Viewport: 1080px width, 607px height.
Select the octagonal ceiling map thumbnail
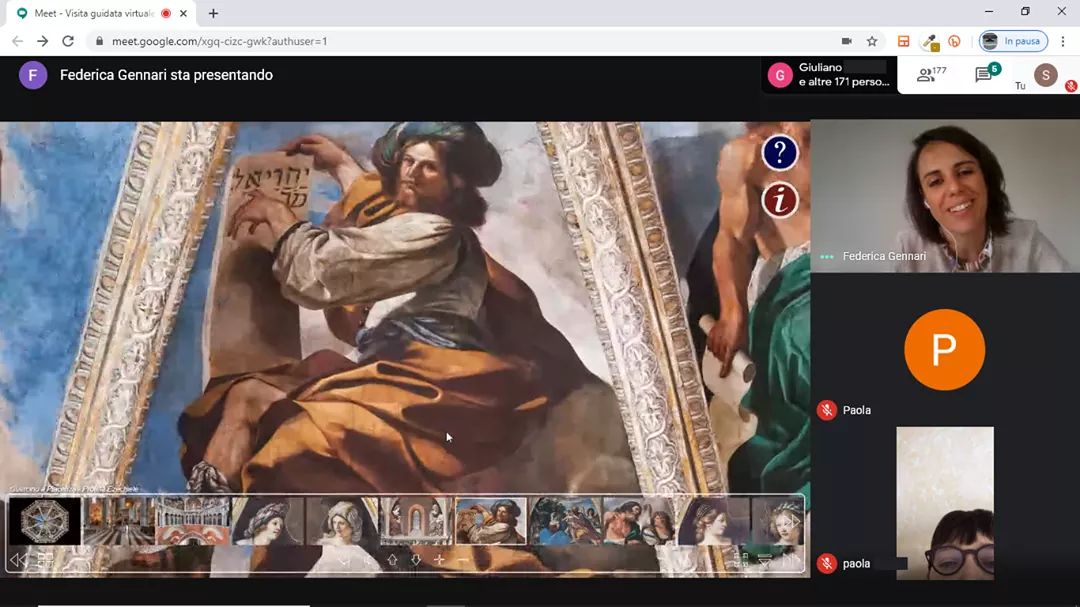pyautogui.click(x=45, y=521)
